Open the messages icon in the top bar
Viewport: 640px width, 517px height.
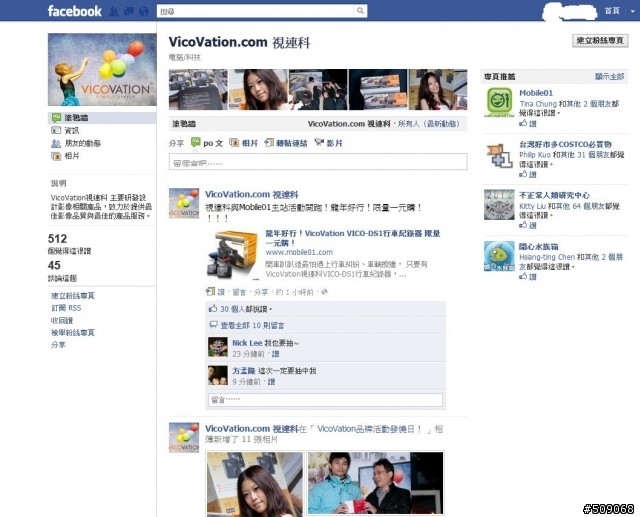click(x=129, y=11)
